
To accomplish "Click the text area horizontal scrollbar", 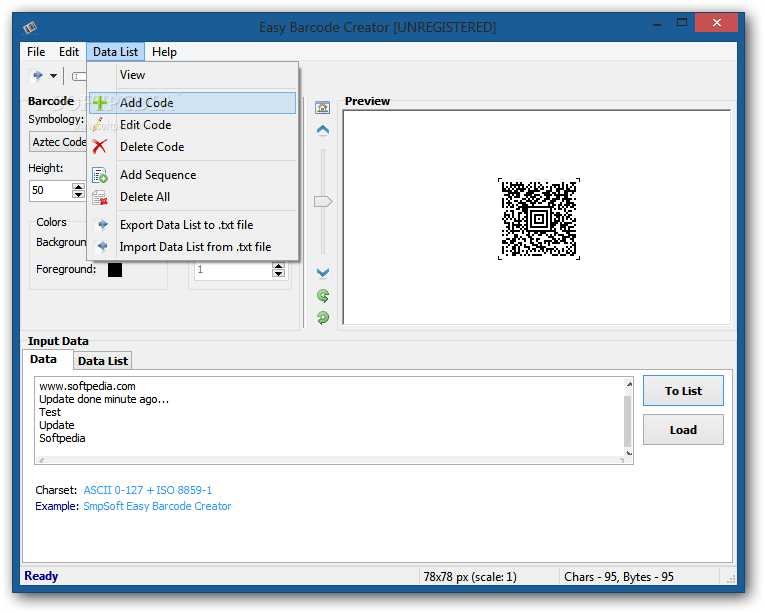I will coord(331,460).
